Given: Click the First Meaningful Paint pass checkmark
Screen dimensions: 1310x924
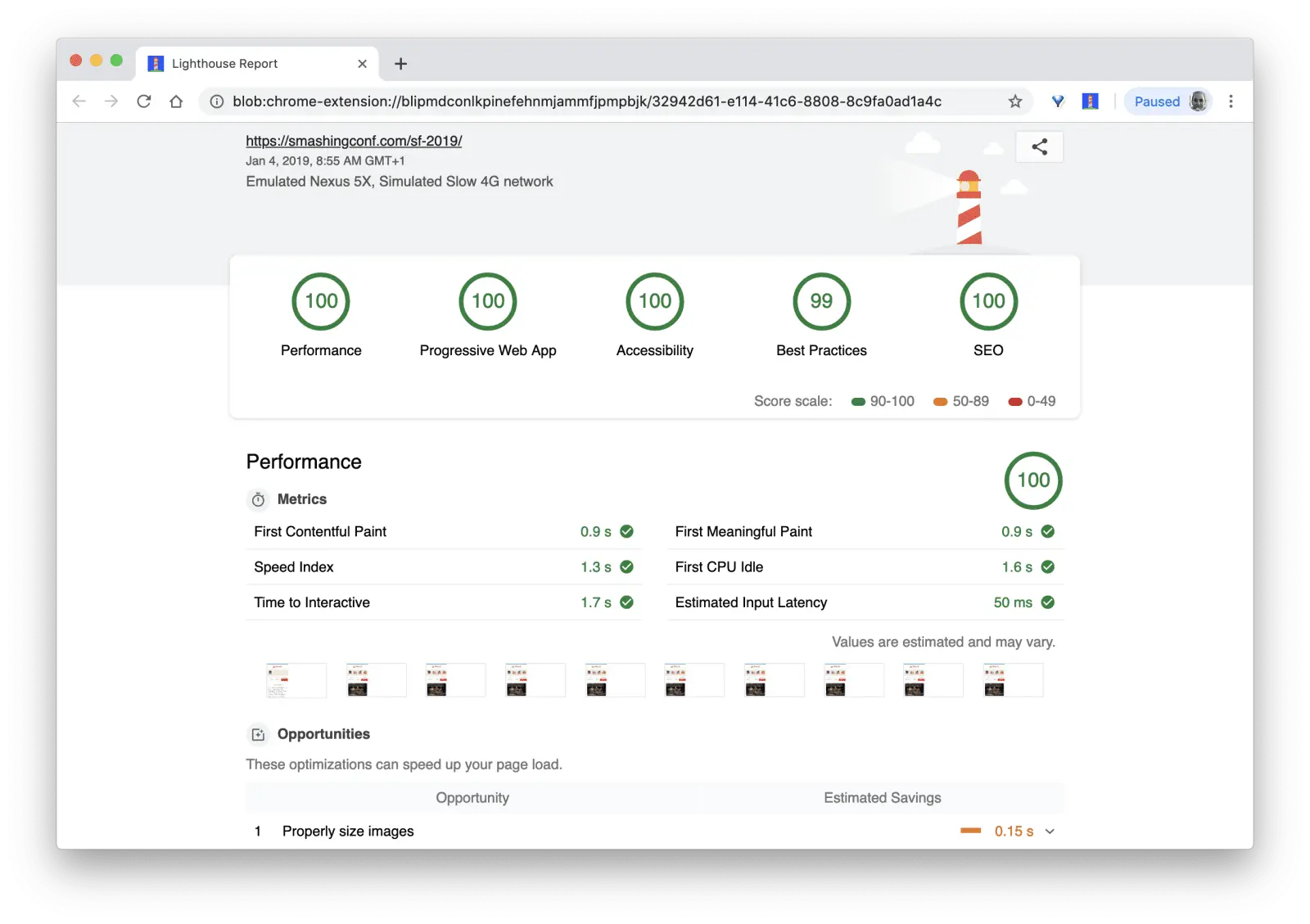Looking at the screenshot, I should pyautogui.click(x=1048, y=531).
